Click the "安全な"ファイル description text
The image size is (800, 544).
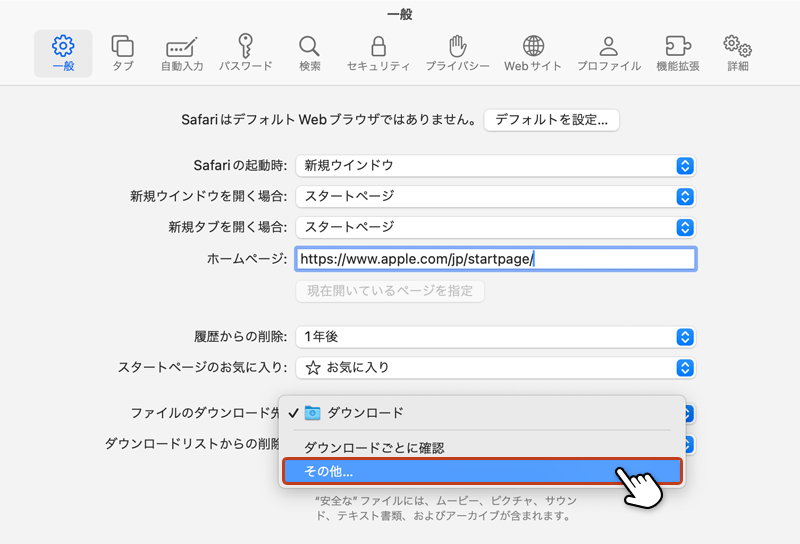[x=446, y=508]
